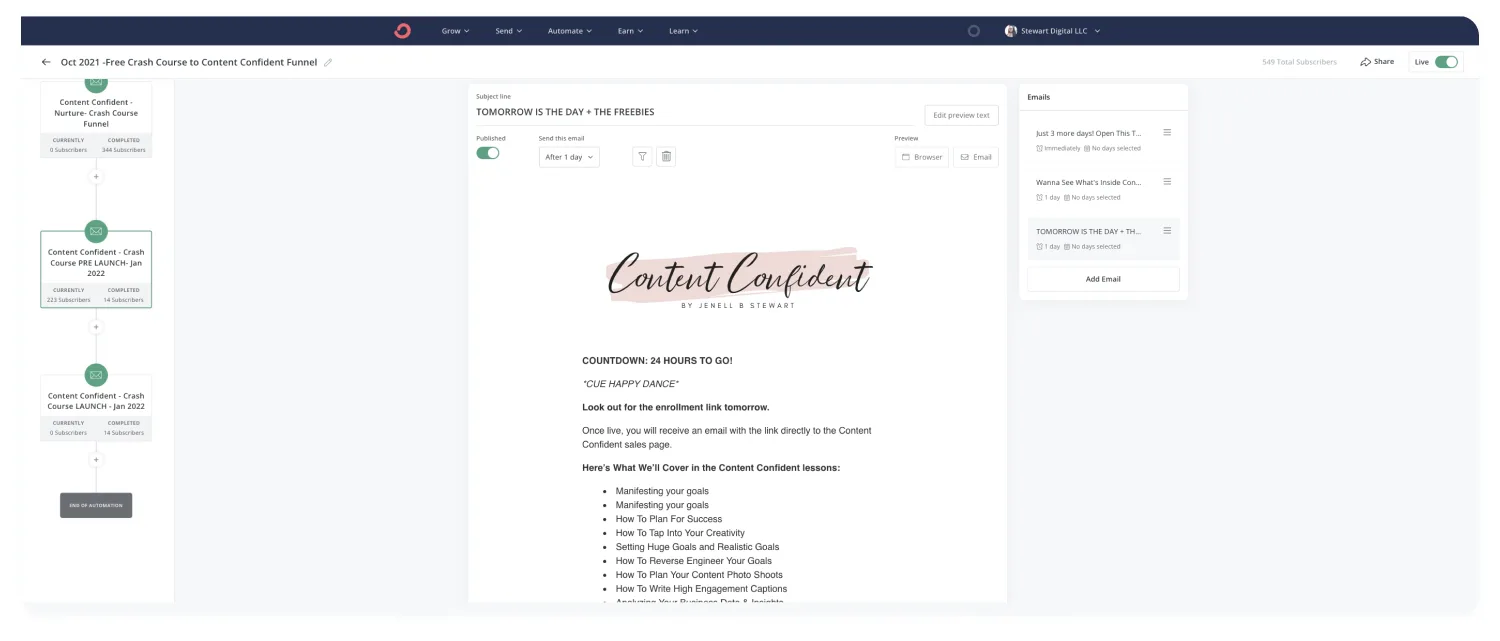This screenshot has height=641, width=1500.
Task: Click the back arrow beside funnel title
Action: pyautogui.click(x=46, y=62)
